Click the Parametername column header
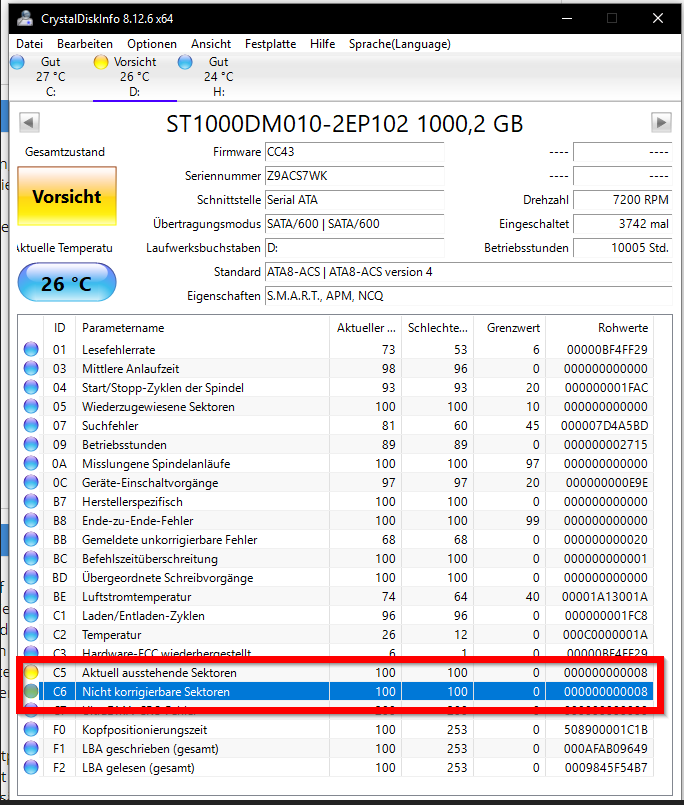684x805 pixels. click(202, 328)
